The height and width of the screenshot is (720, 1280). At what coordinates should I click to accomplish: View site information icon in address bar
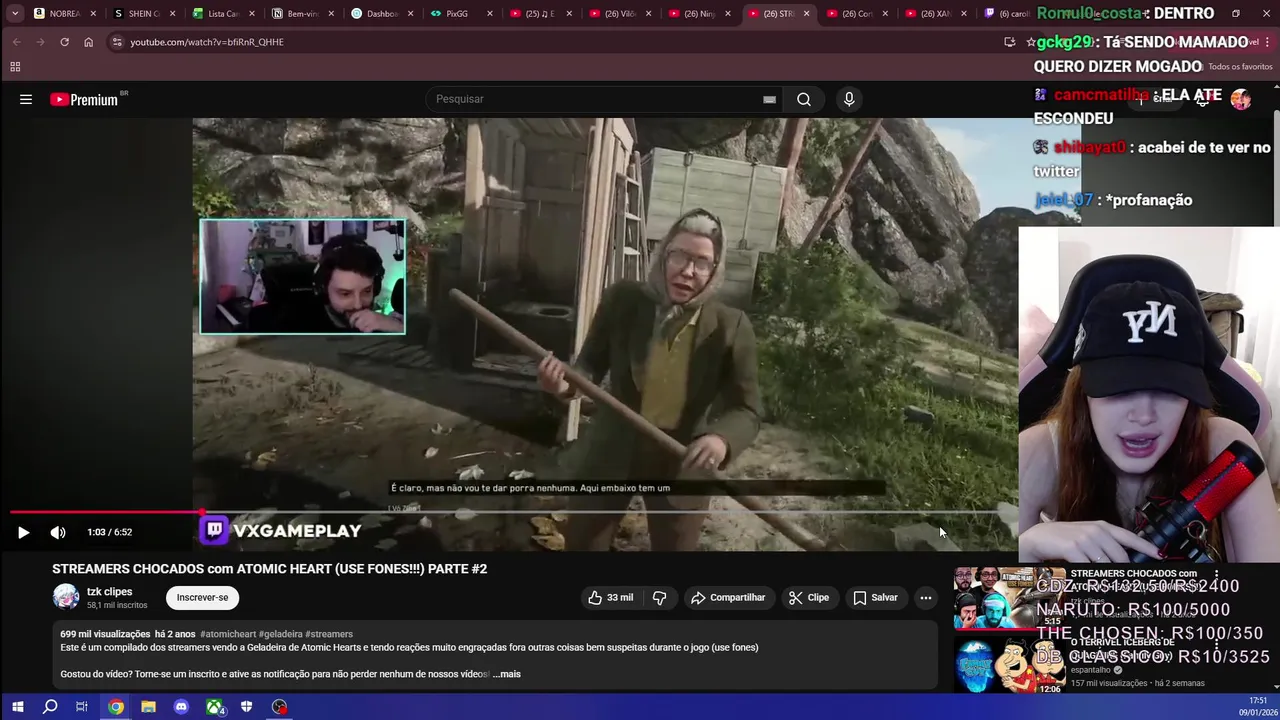[x=117, y=42]
